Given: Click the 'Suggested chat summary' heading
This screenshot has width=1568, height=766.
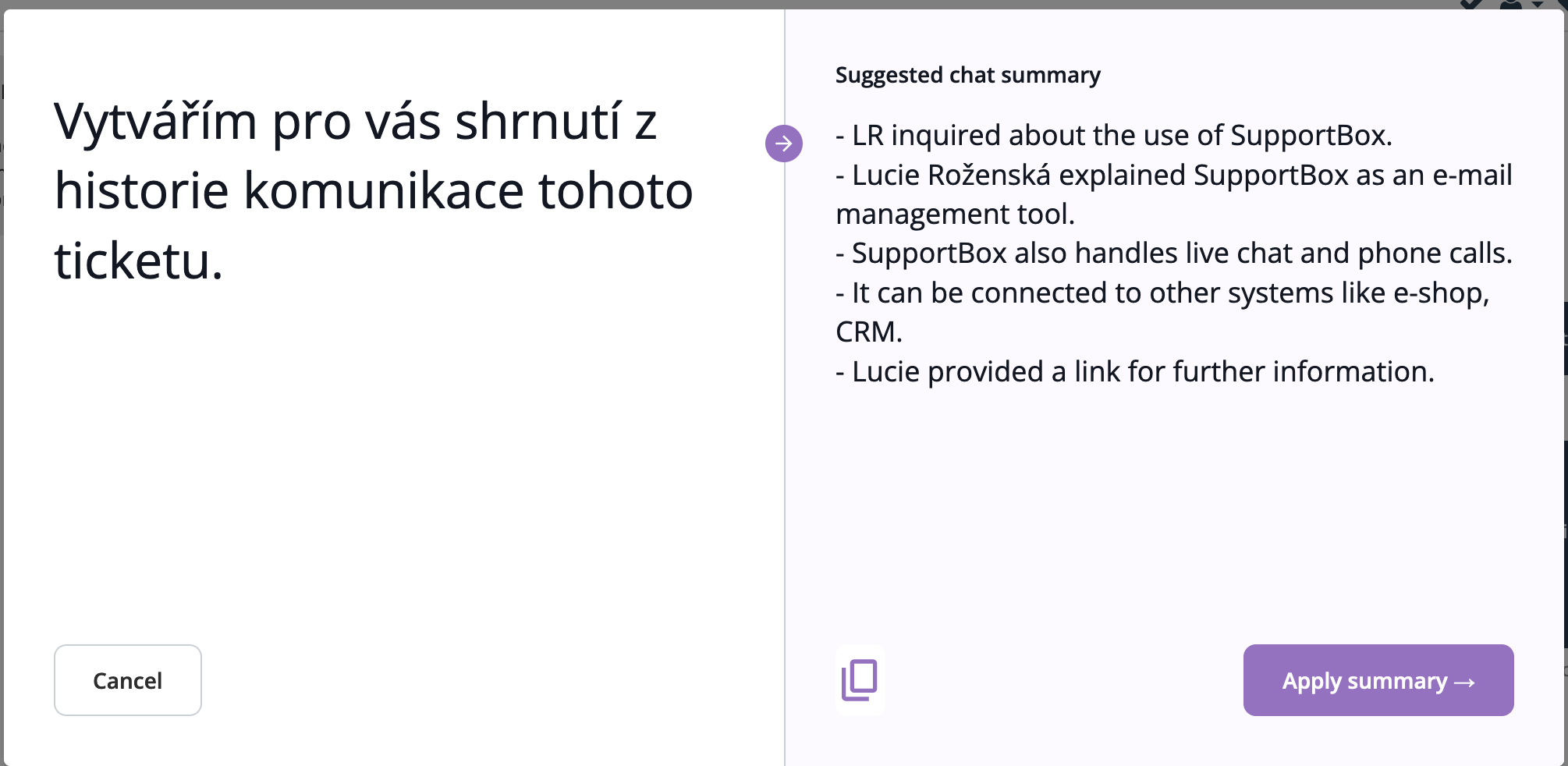Looking at the screenshot, I should [967, 75].
